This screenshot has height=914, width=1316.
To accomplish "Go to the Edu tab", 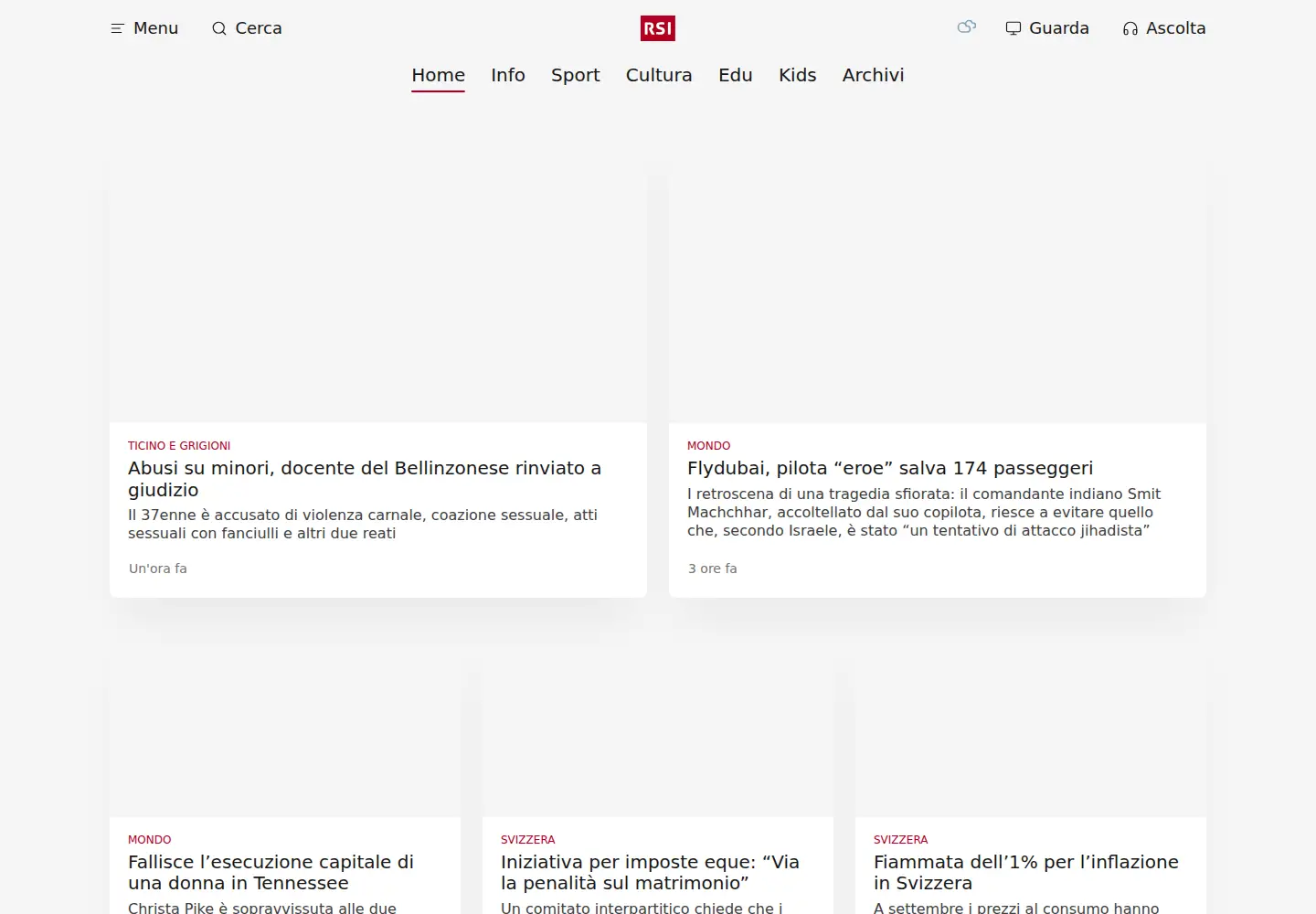I will pyautogui.click(x=736, y=75).
